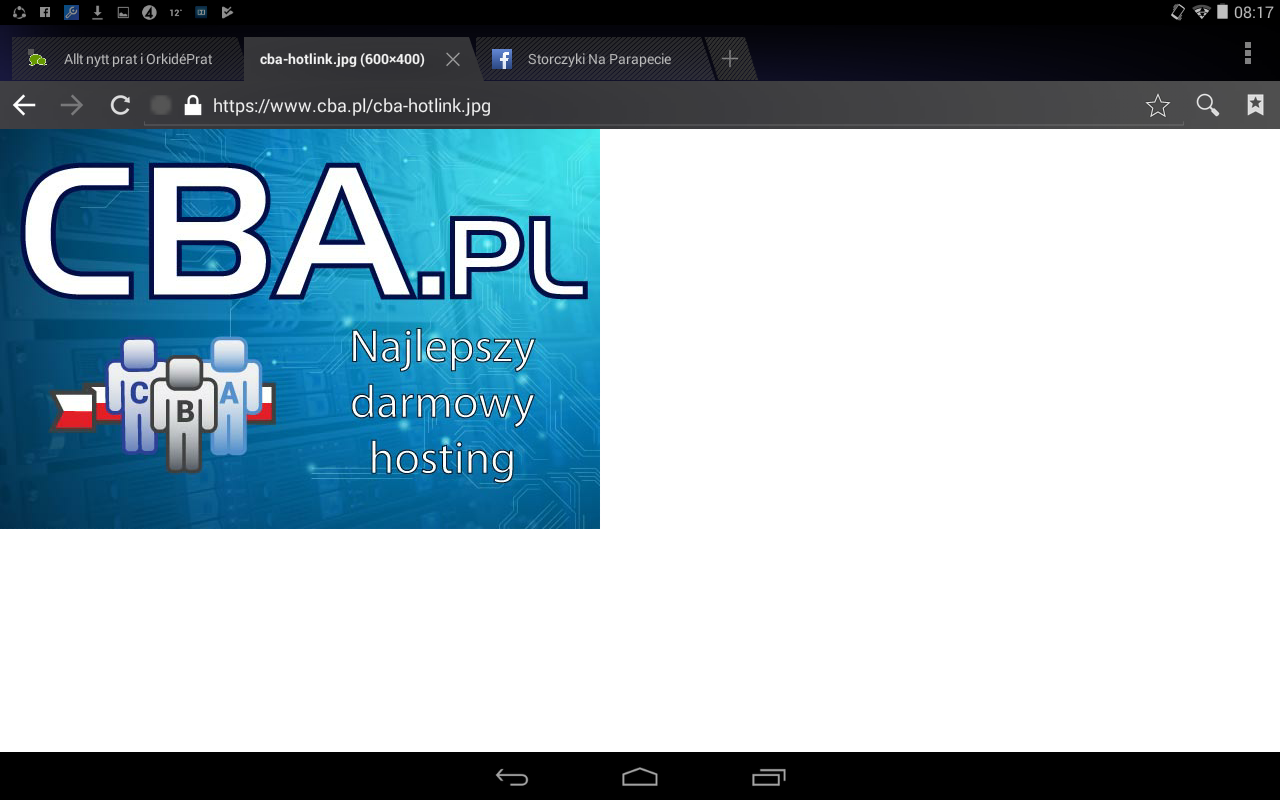
Task: Reload the cba-hotlink.jpg page
Action: click(120, 106)
